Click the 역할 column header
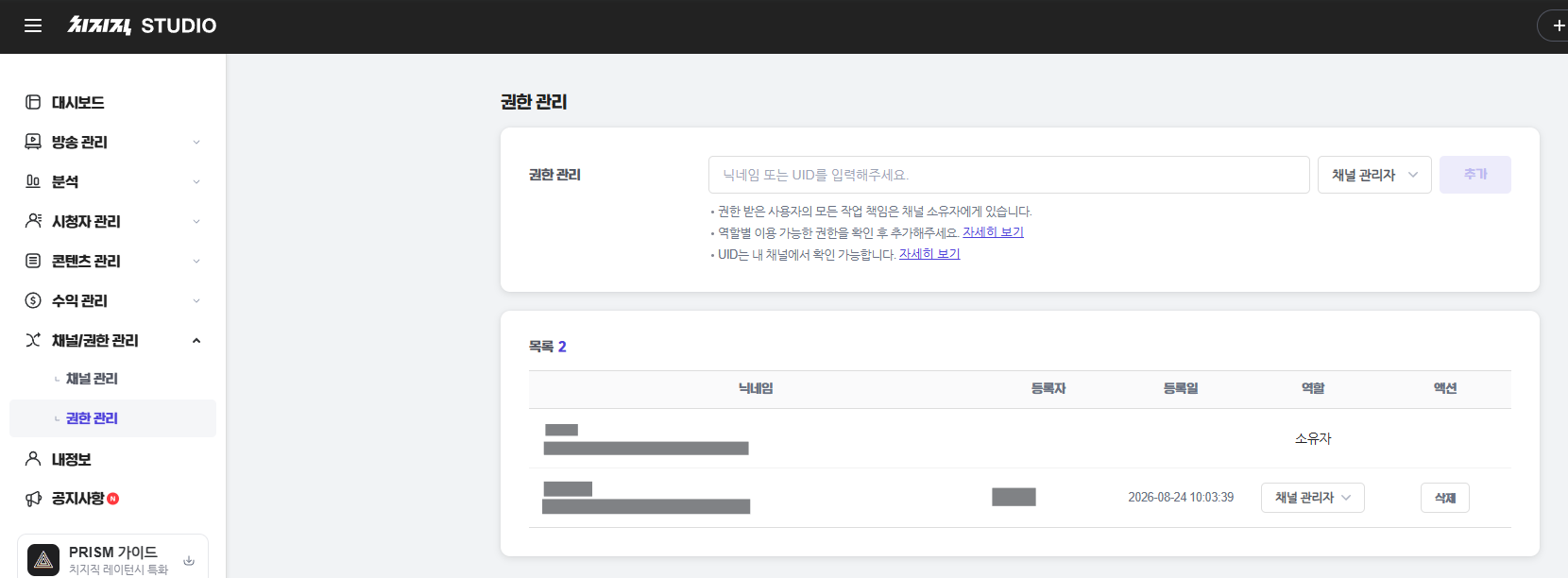The image size is (1568, 578). click(1313, 388)
